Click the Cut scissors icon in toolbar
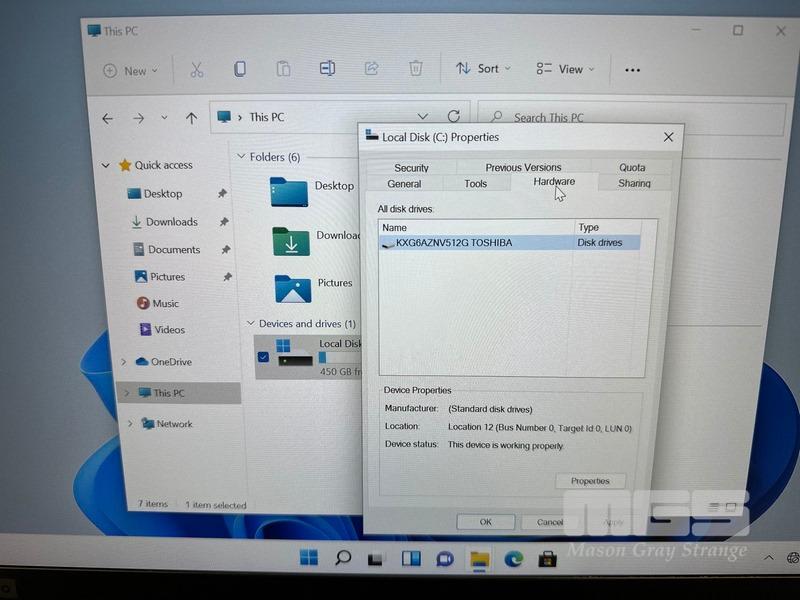 tap(196, 69)
